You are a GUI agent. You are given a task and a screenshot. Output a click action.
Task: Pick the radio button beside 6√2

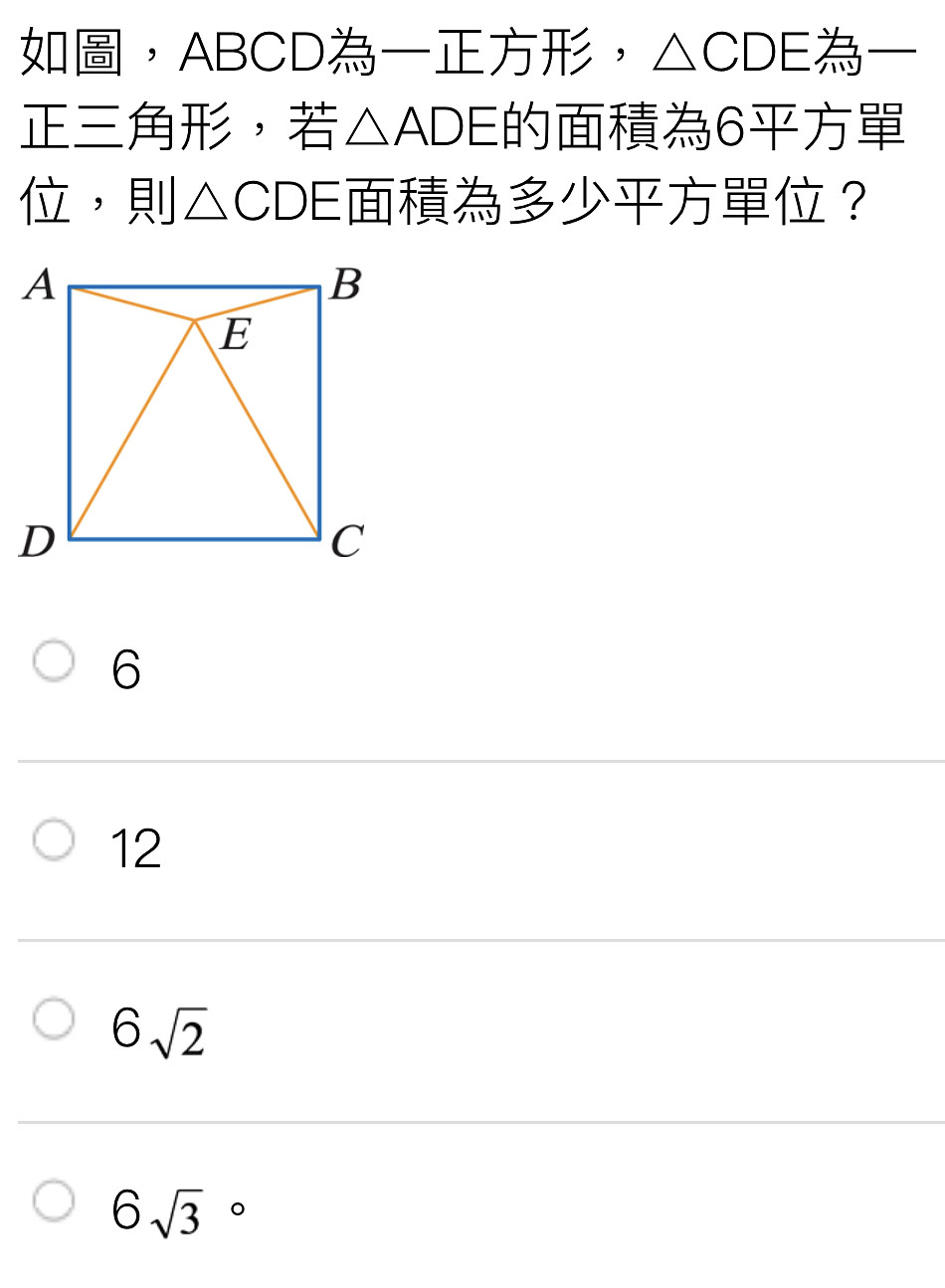point(54,1019)
